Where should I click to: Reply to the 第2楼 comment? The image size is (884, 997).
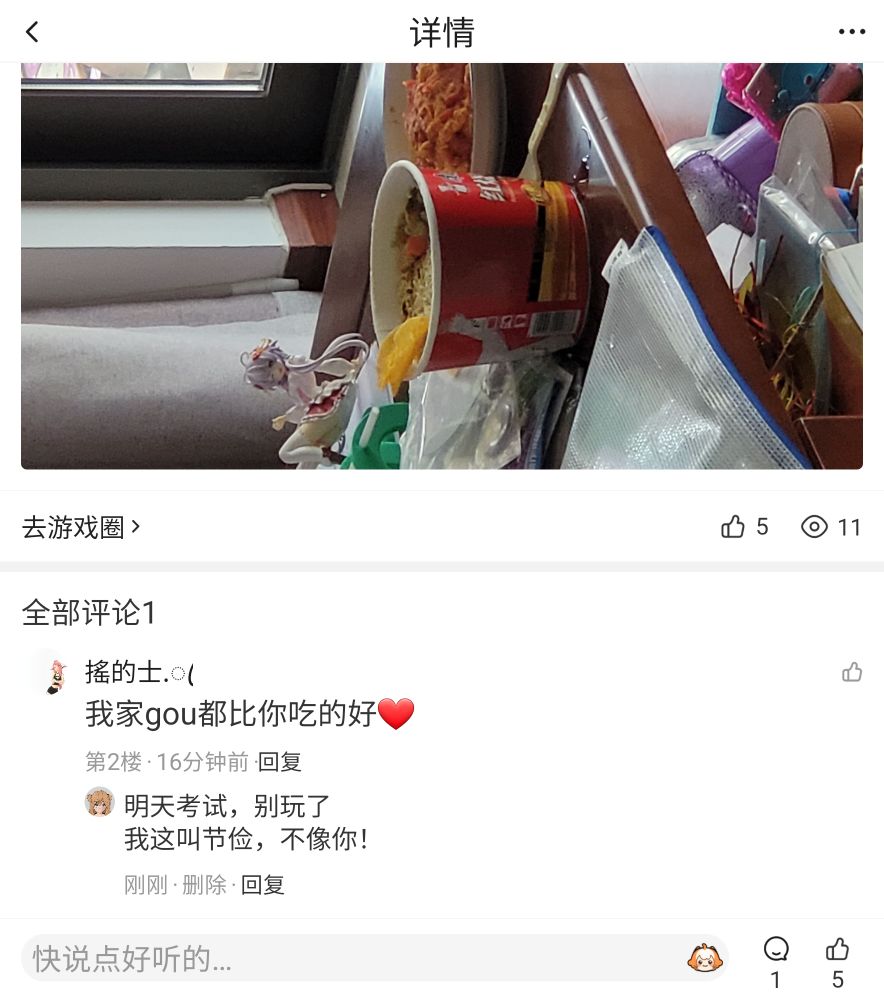(x=279, y=761)
